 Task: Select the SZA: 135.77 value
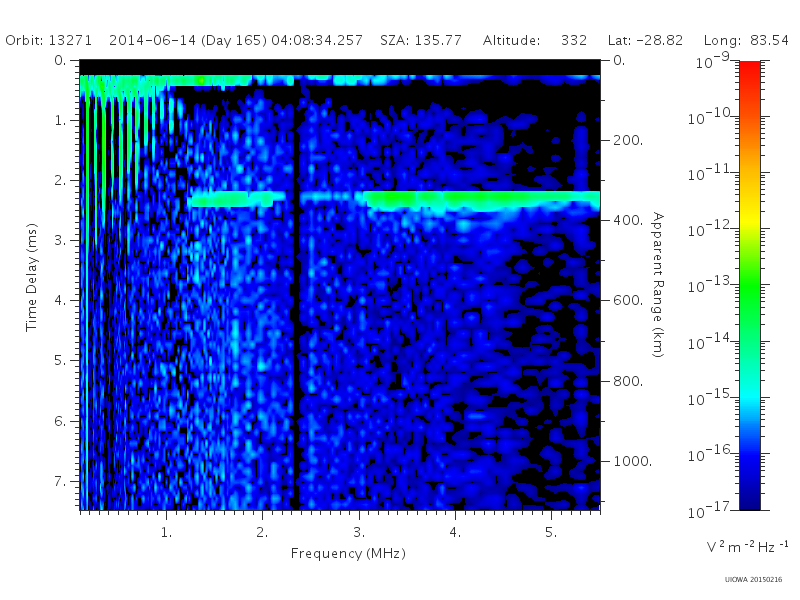(421, 40)
